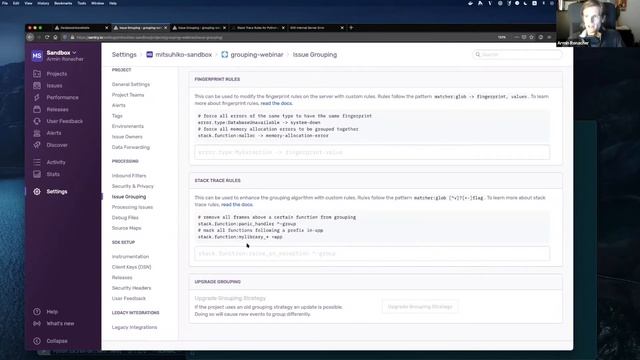This screenshot has height=360, width=640.
Task: Open General Settings in project settings
Action: (x=131, y=84)
